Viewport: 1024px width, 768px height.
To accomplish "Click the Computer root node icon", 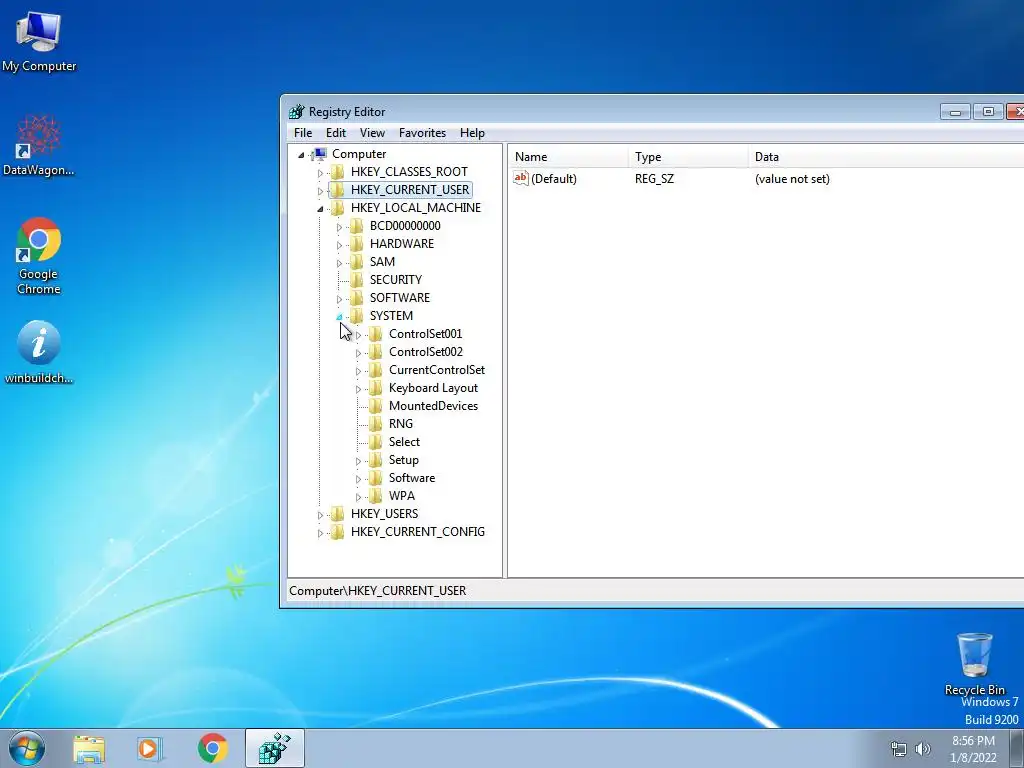I will (x=319, y=154).
